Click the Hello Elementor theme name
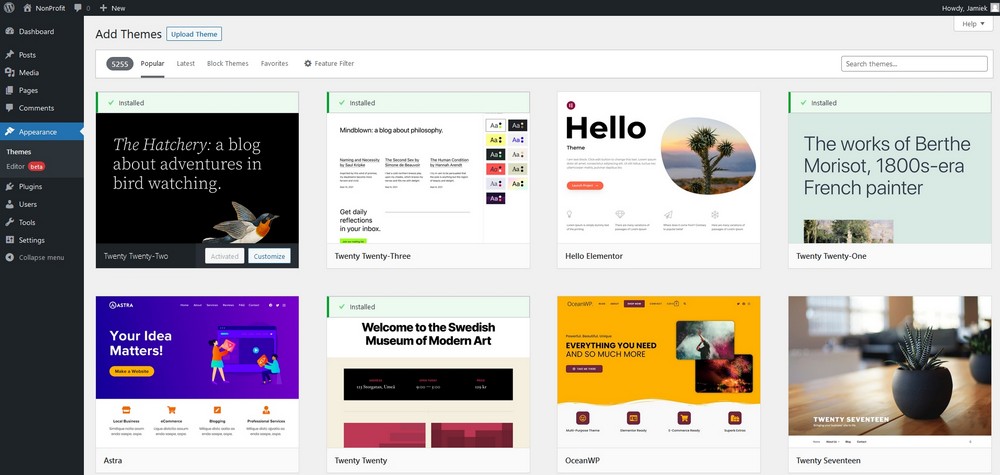 pos(594,256)
